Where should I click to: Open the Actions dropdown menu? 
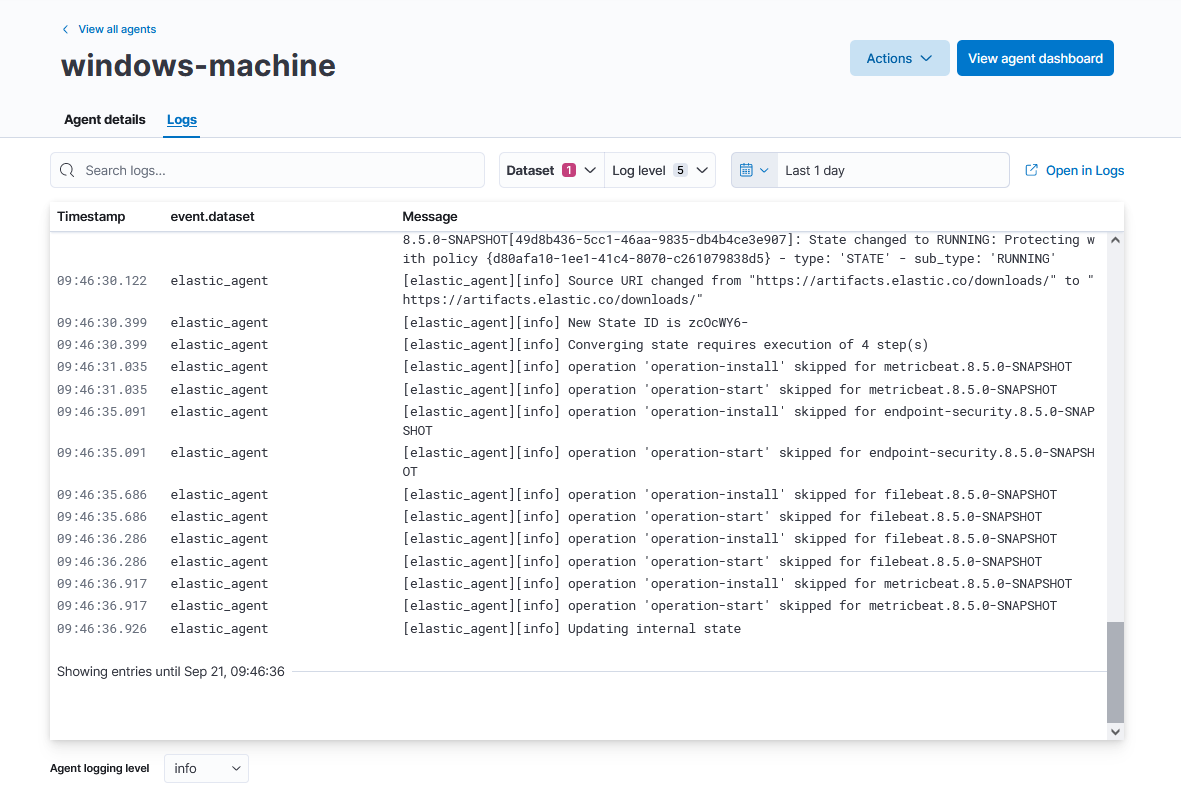(x=899, y=58)
